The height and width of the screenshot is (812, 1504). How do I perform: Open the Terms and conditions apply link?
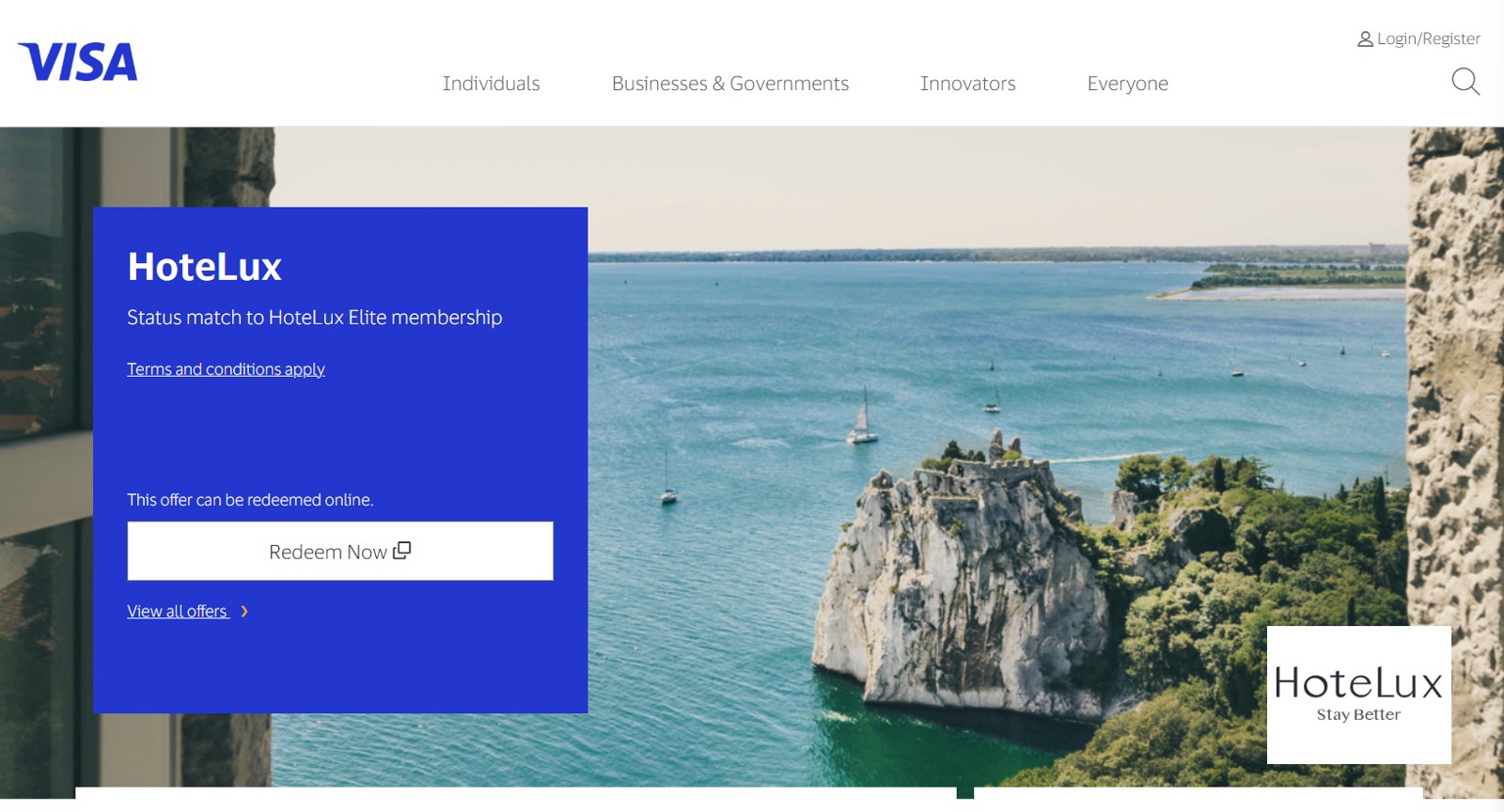pos(226,369)
